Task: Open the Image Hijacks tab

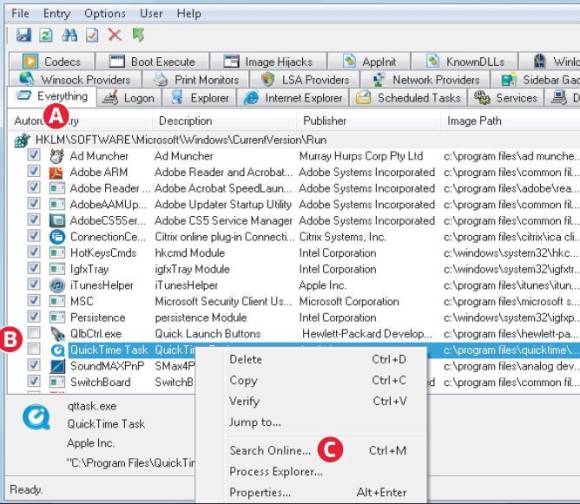Action: [269, 61]
